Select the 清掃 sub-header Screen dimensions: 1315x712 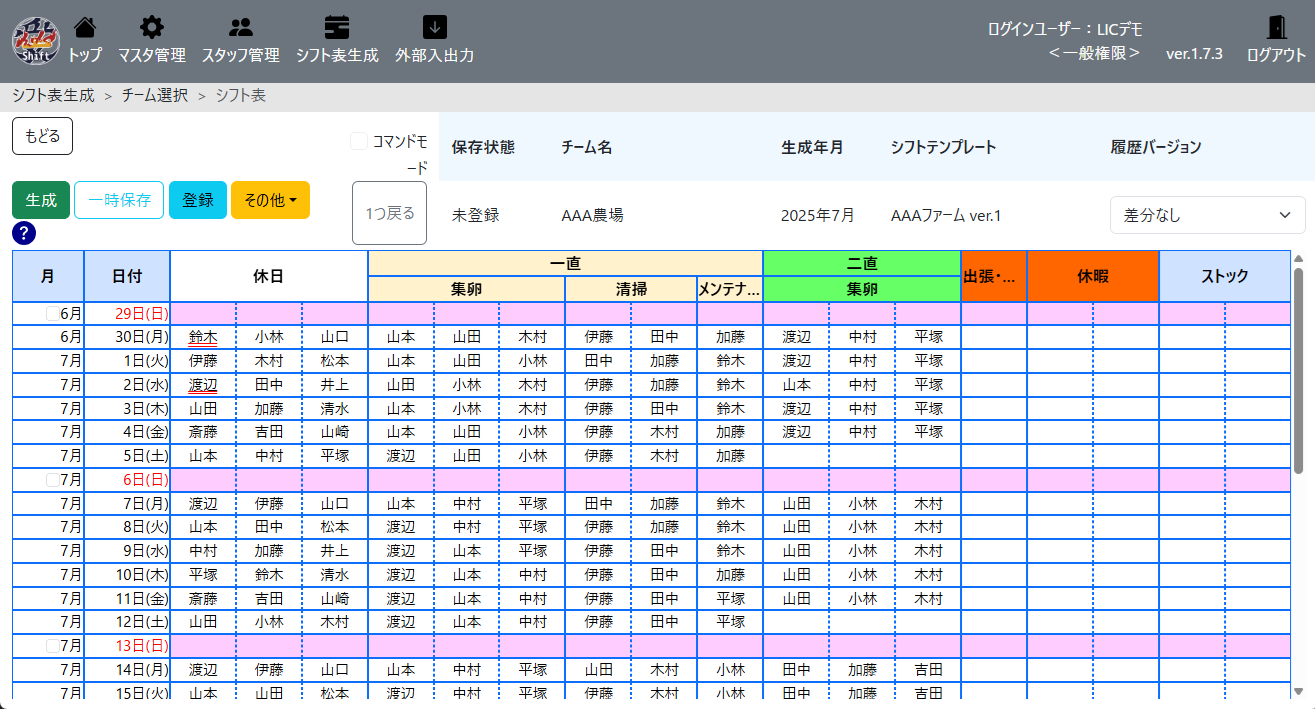click(631, 289)
